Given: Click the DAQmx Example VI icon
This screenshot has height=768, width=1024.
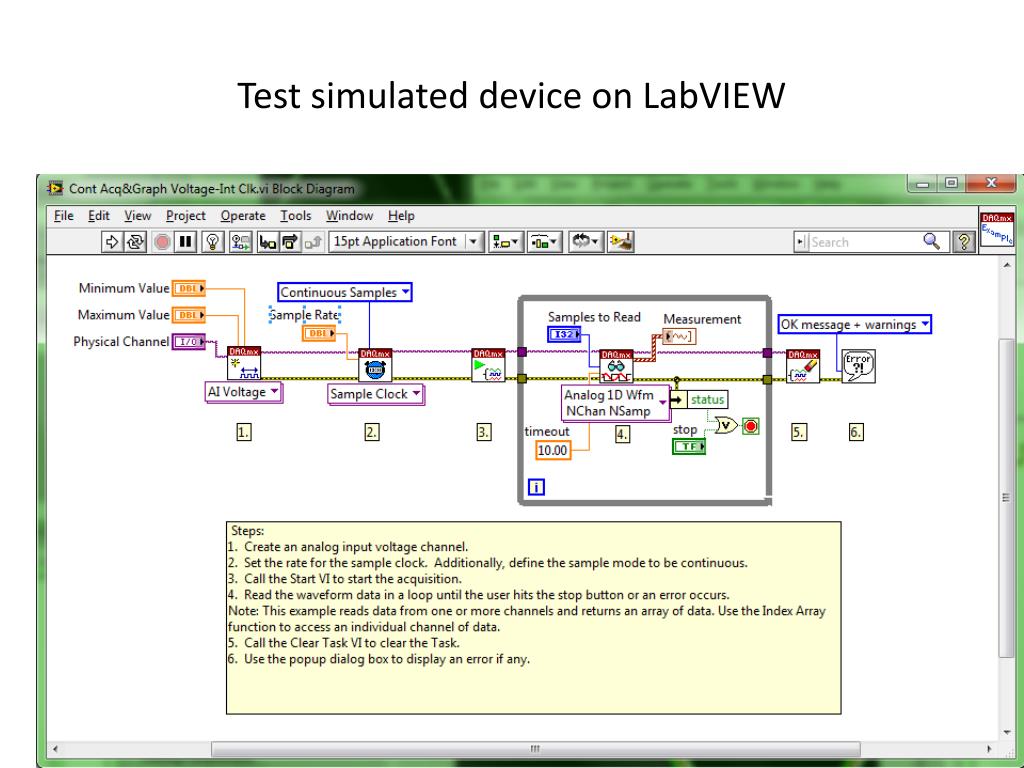Looking at the screenshot, I should click(997, 229).
